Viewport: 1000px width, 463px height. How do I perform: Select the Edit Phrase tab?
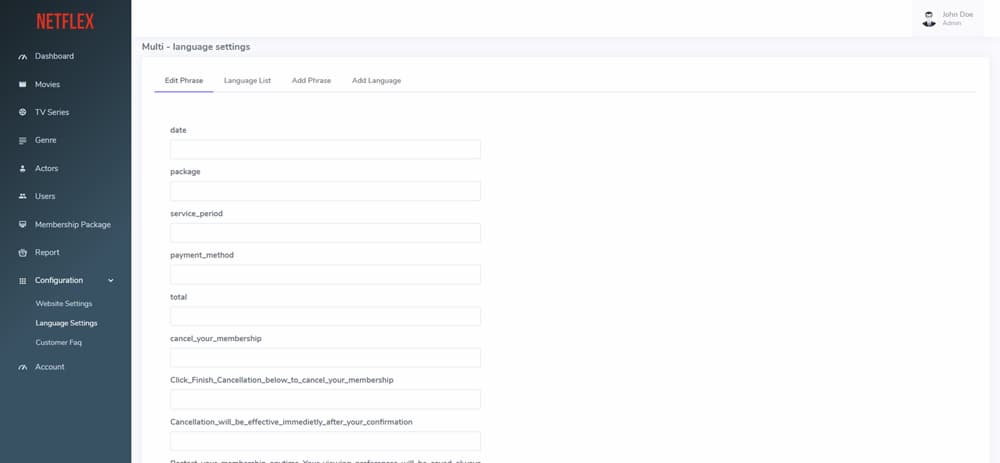coord(184,80)
